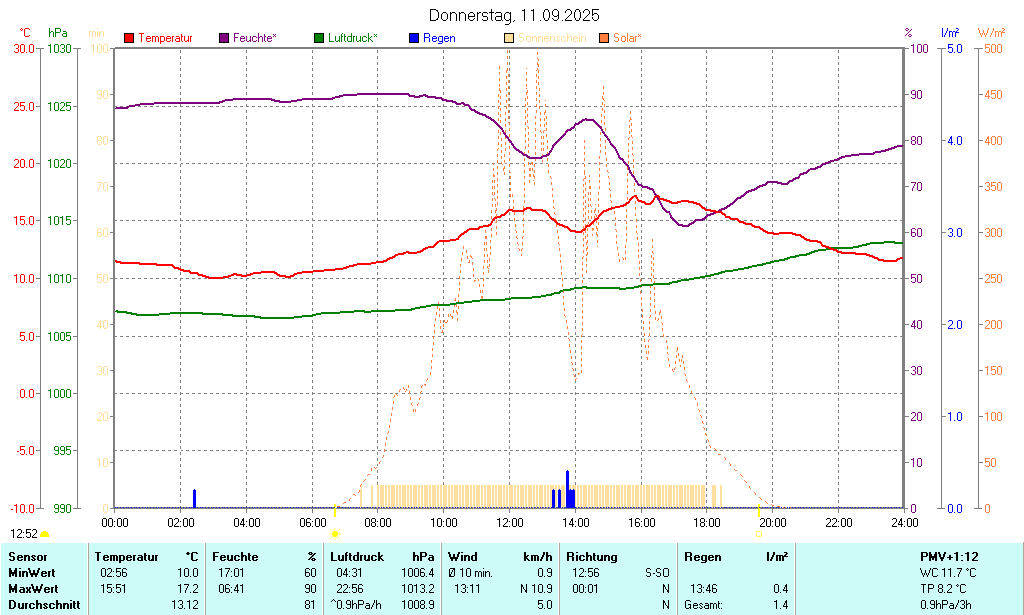The image size is (1024, 615).
Task: Click the Regen legend label
Action: pyautogui.click(x=439, y=38)
